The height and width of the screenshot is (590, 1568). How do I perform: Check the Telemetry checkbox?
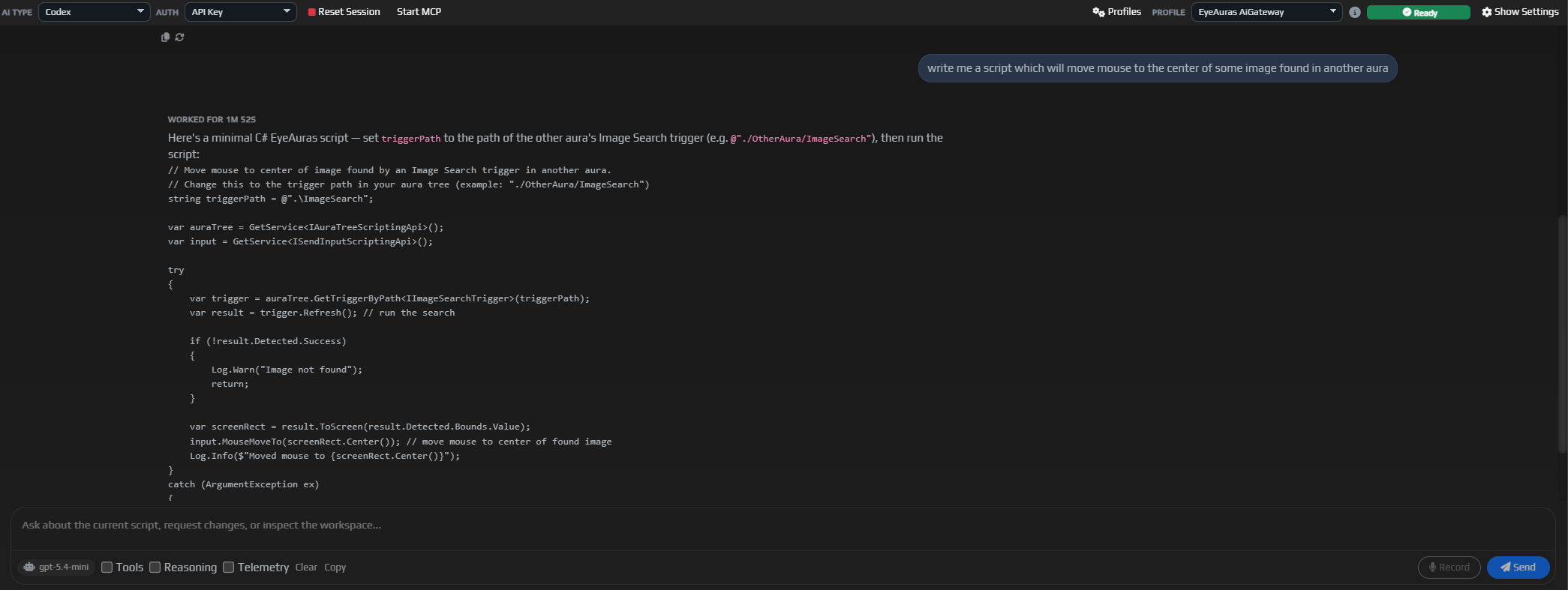[x=229, y=568]
